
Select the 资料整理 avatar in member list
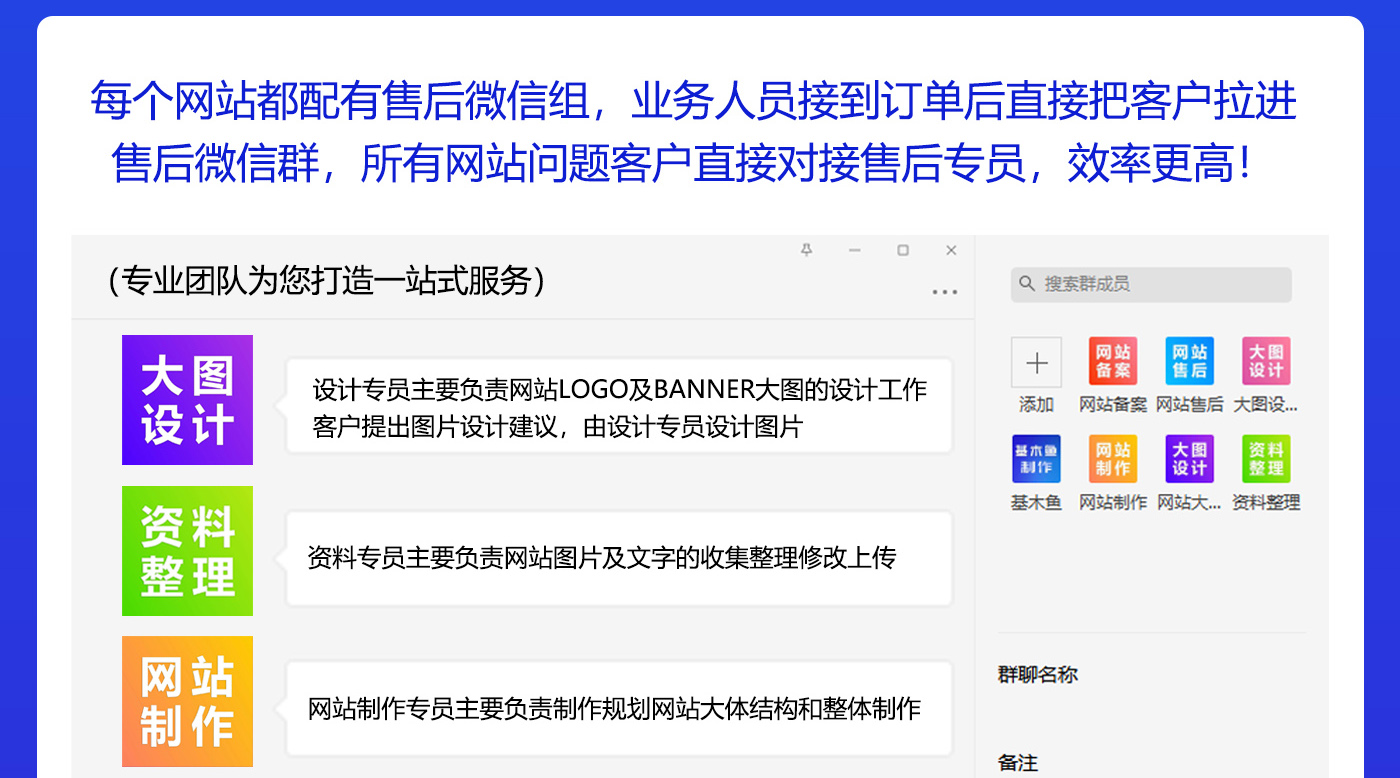click(x=1266, y=459)
